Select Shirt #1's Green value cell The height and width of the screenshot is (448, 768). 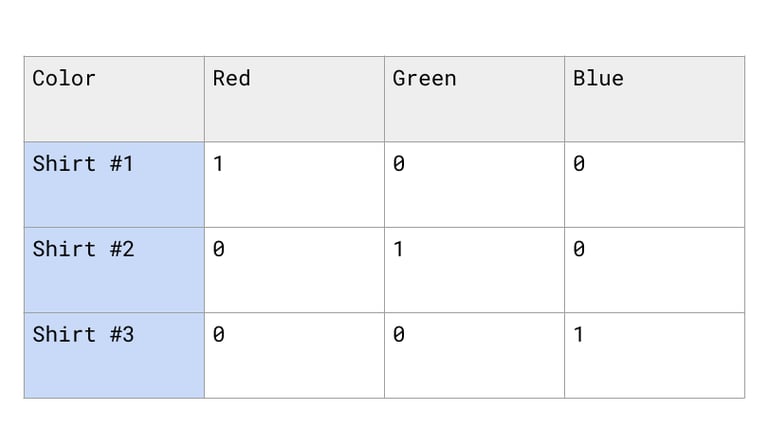pos(474,185)
